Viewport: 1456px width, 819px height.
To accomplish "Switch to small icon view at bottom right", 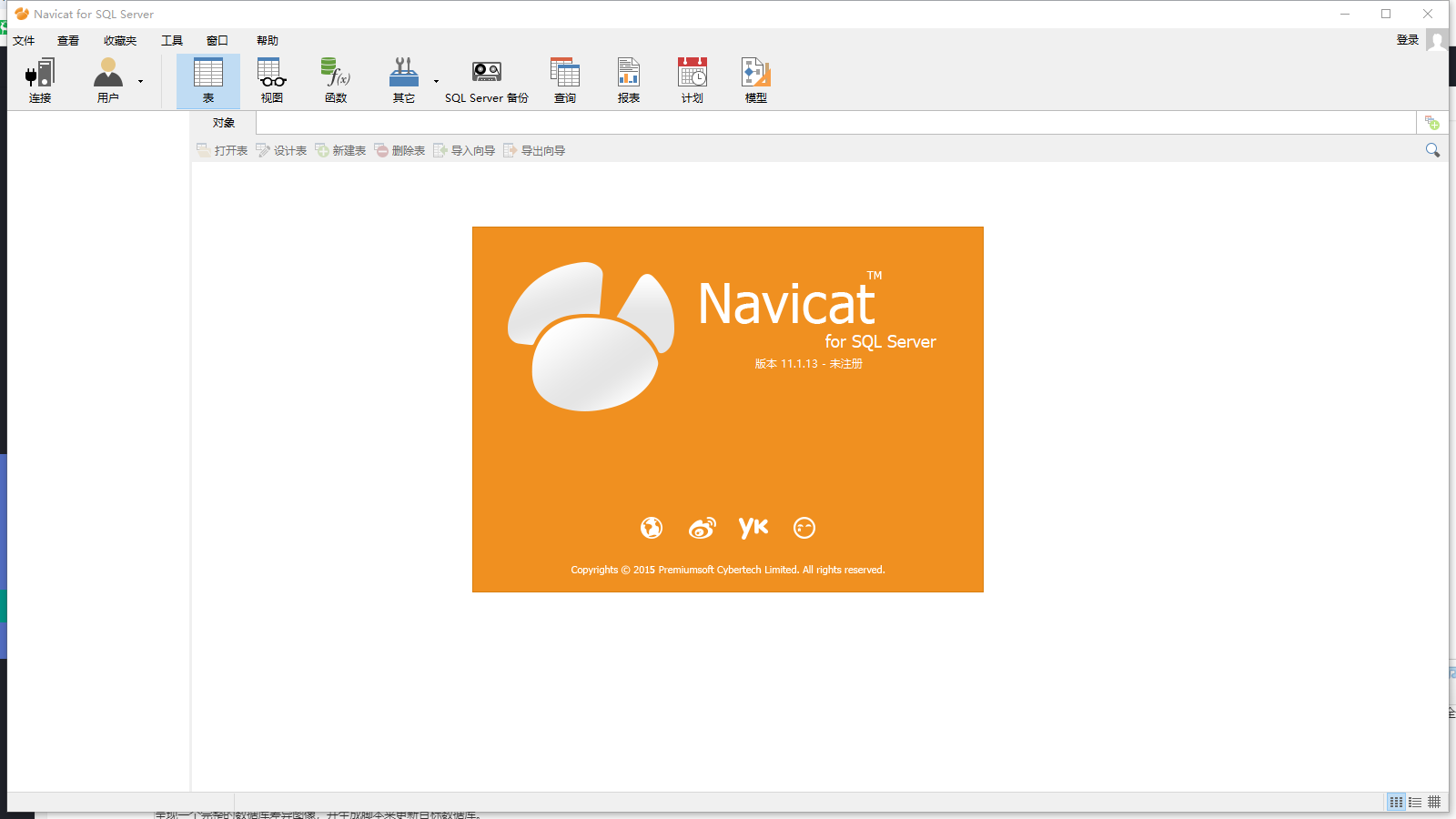I will (x=1436, y=802).
